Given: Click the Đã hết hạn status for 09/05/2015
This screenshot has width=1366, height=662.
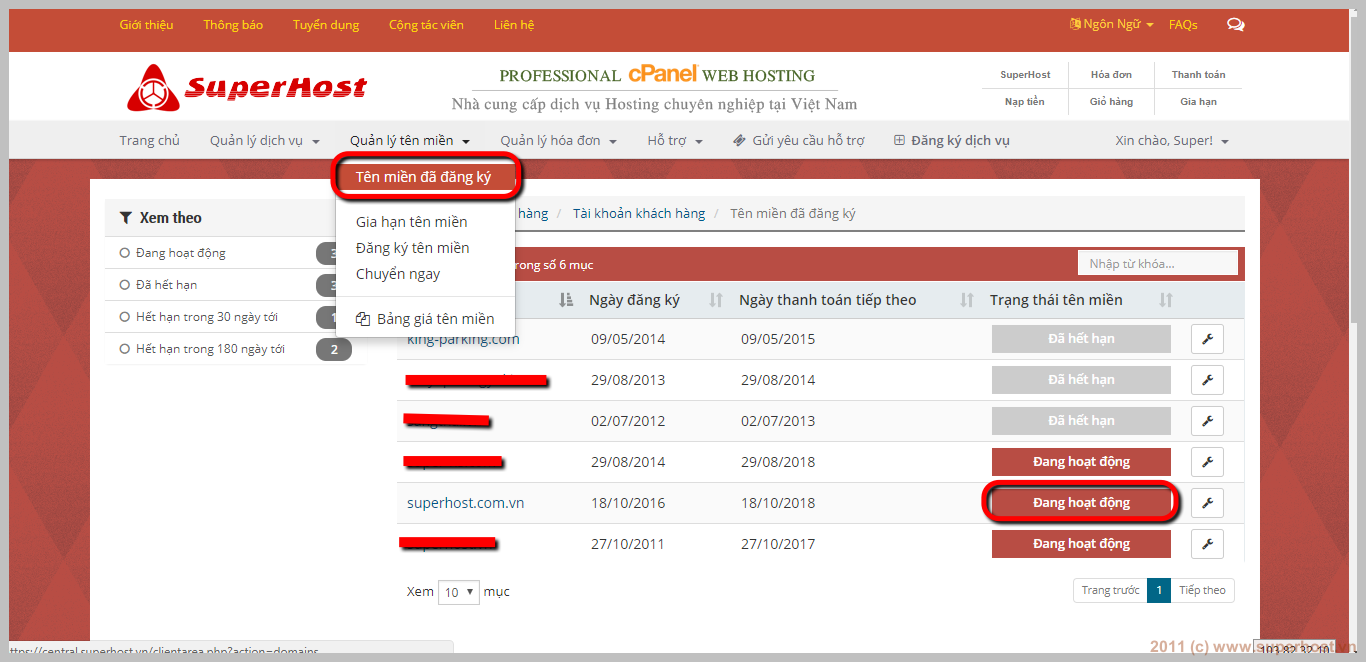Looking at the screenshot, I should coord(1081,339).
